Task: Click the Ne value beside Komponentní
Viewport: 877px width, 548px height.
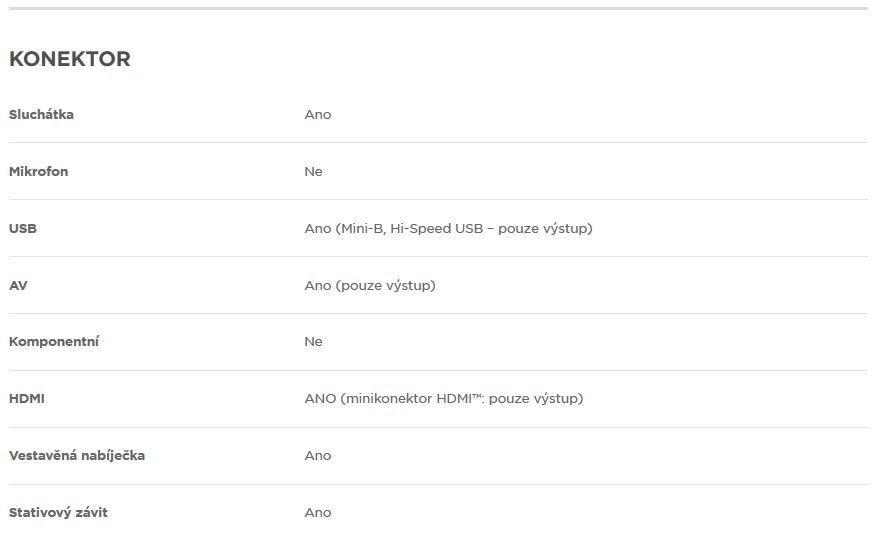Action: [313, 342]
